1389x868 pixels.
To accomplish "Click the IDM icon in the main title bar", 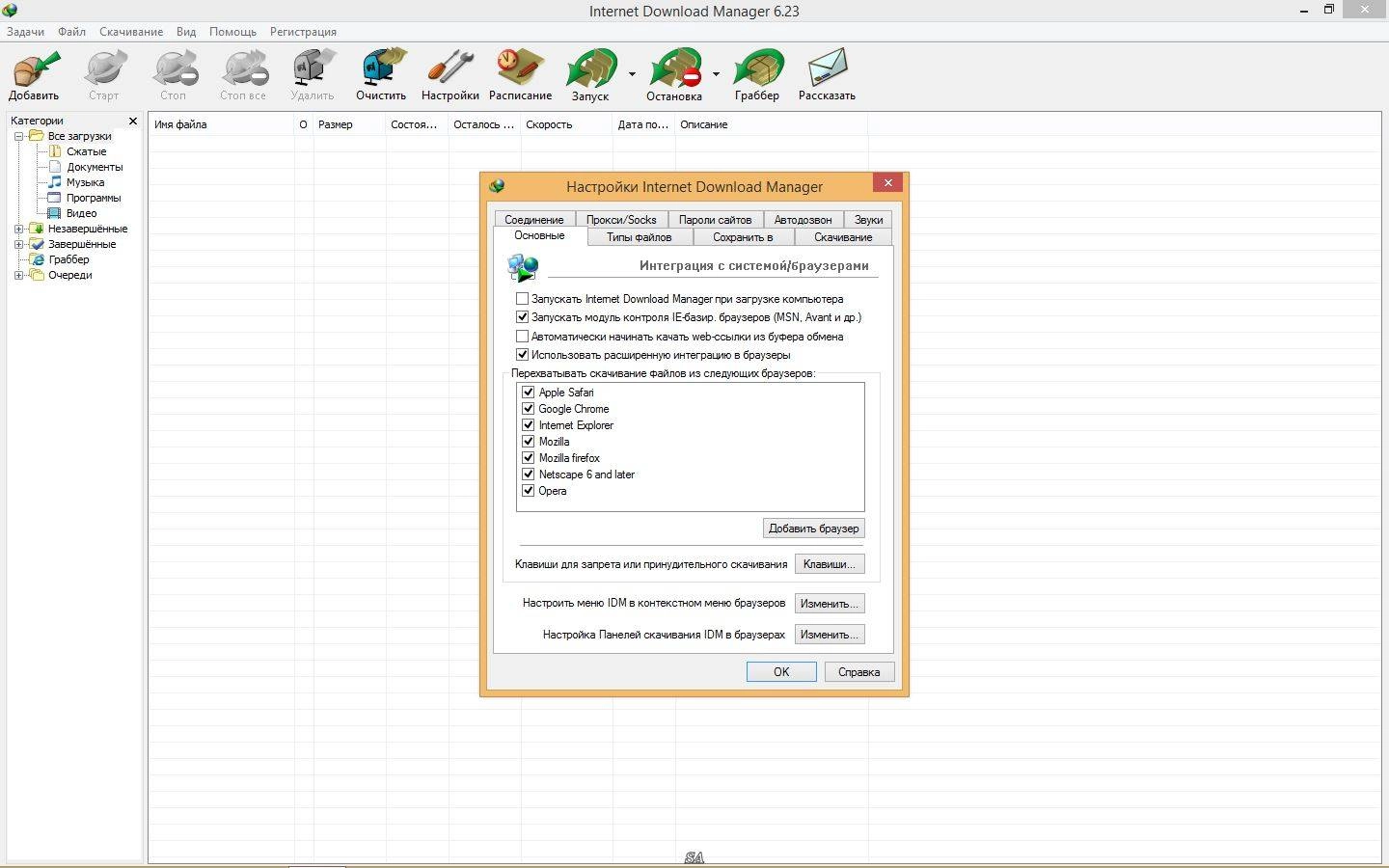I will coord(11,11).
